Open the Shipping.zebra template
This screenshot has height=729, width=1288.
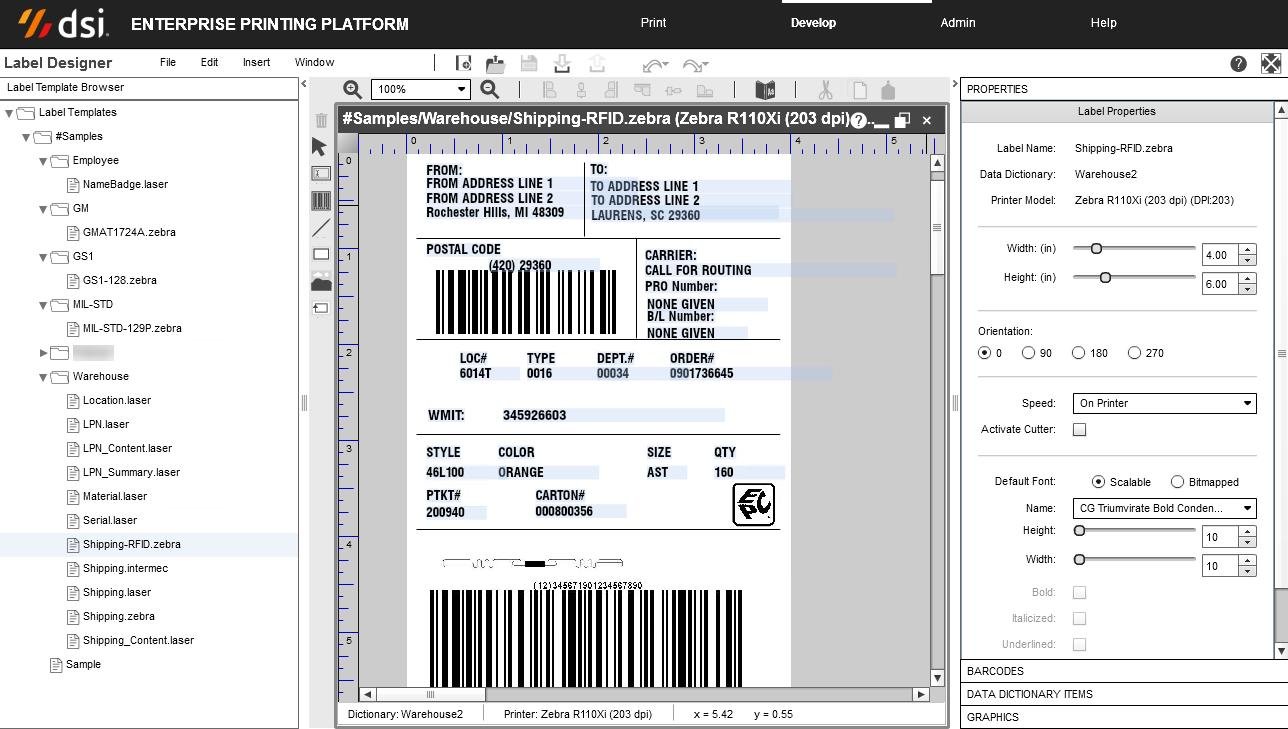(118, 616)
